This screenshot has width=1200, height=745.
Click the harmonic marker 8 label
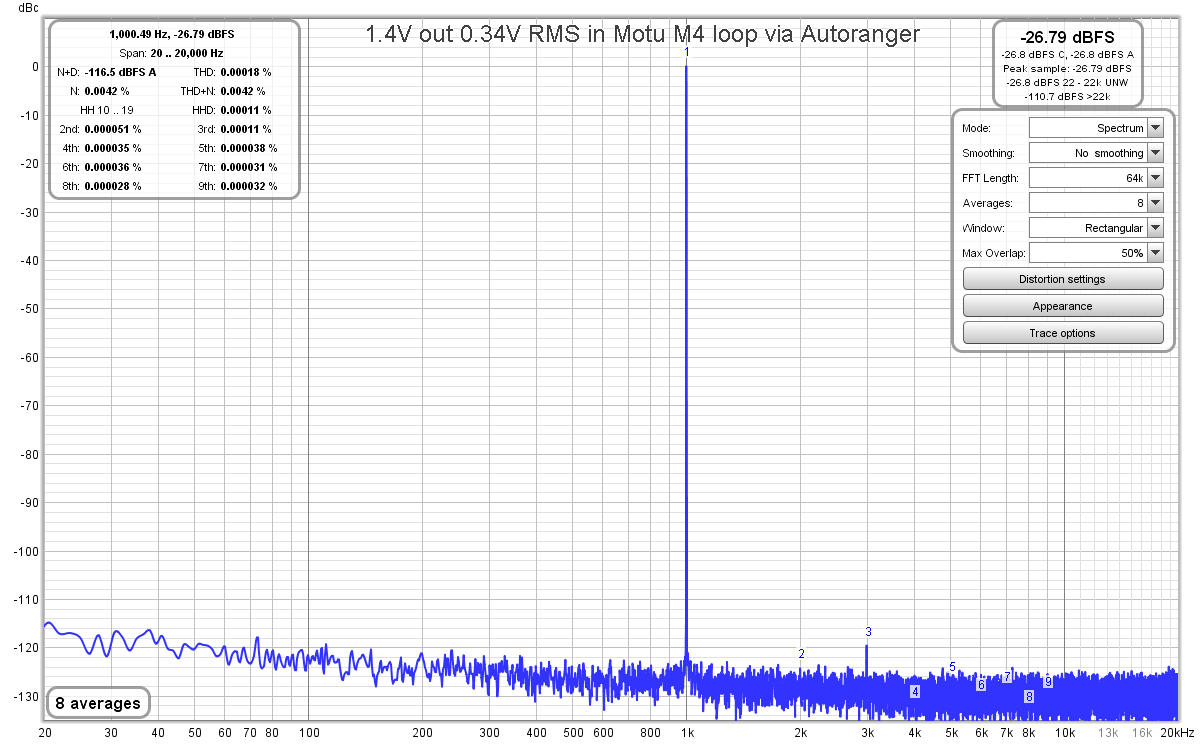click(x=1028, y=697)
